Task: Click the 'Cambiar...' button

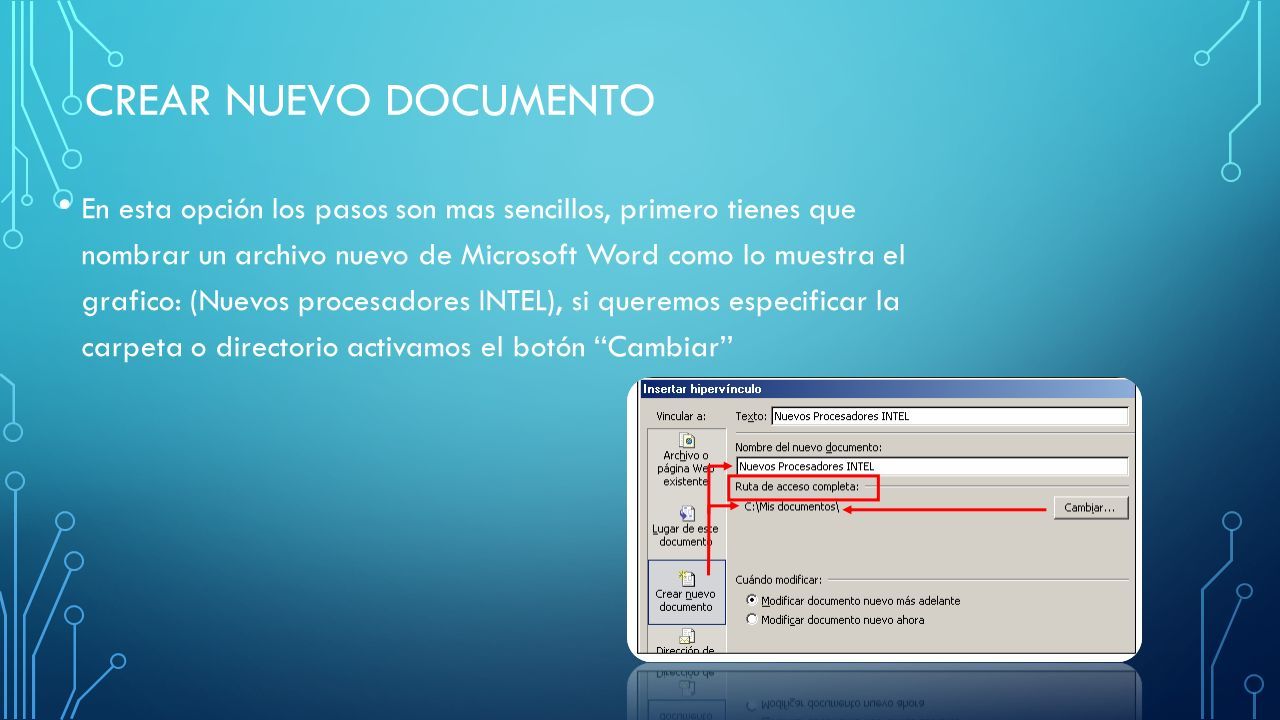Action: click(x=1090, y=508)
